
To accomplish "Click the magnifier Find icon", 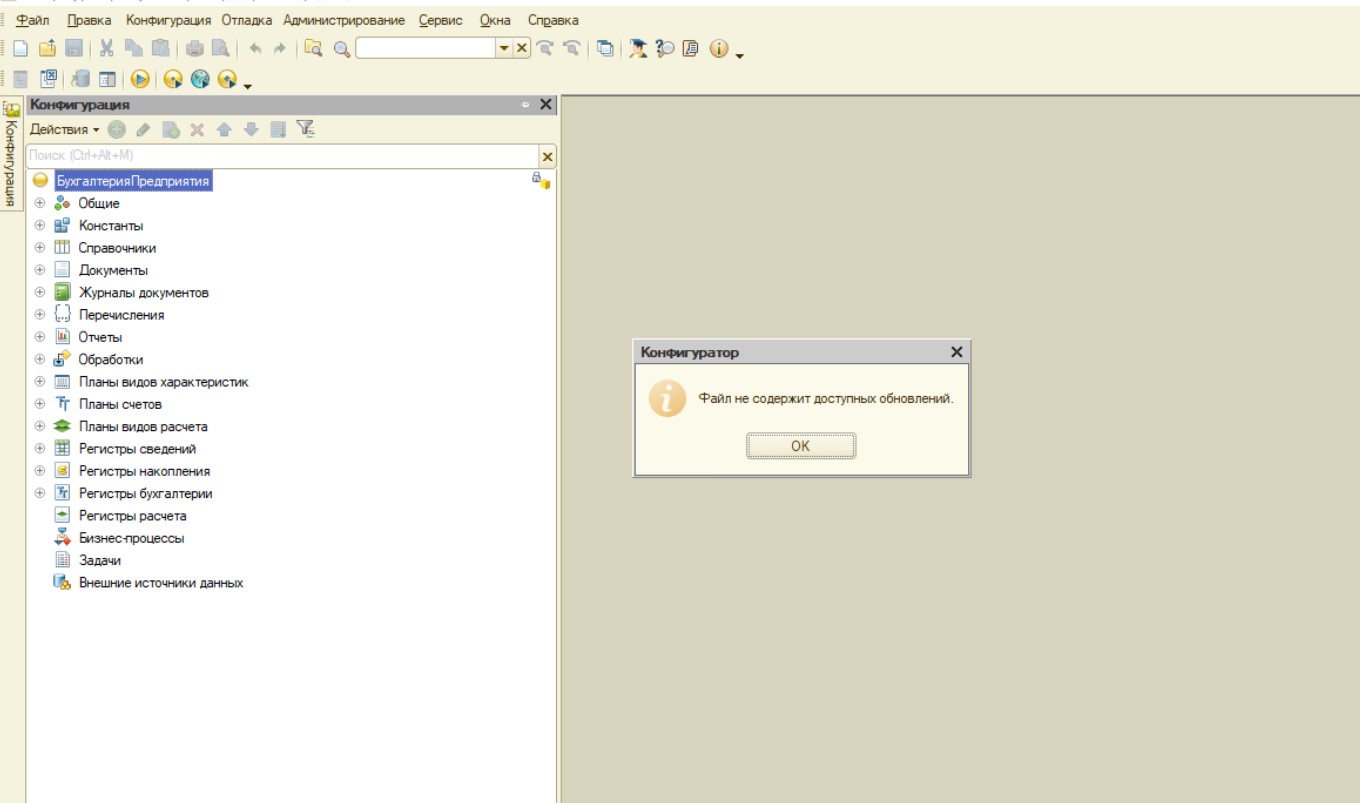I will point(342,48).
